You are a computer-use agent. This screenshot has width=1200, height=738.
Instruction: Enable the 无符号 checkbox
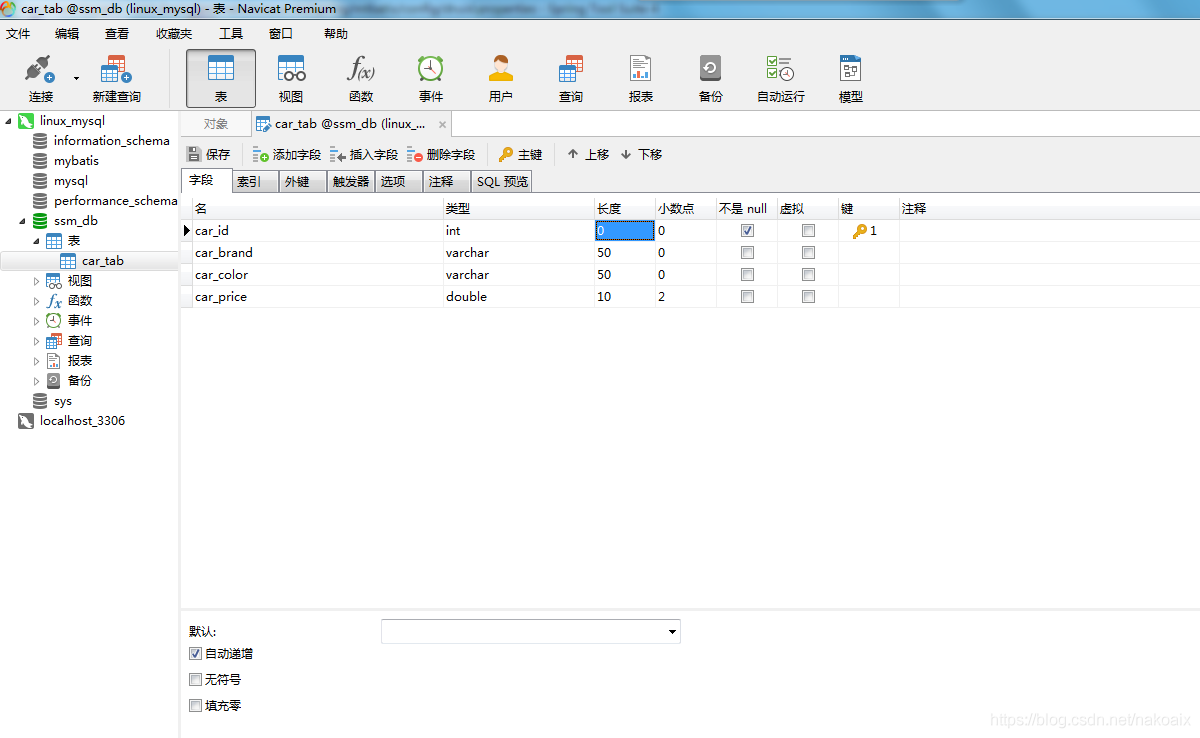(195, 680)
